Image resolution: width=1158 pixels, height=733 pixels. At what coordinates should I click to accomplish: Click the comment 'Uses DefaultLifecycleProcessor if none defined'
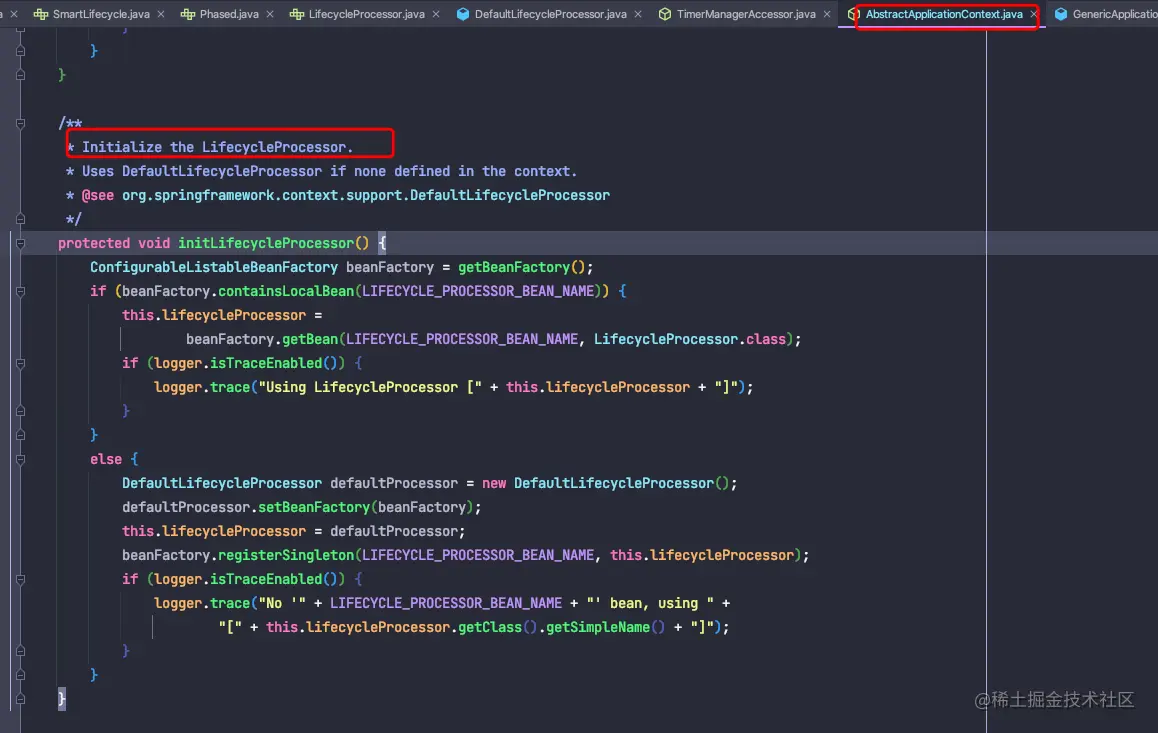click(x=329, y=171)
